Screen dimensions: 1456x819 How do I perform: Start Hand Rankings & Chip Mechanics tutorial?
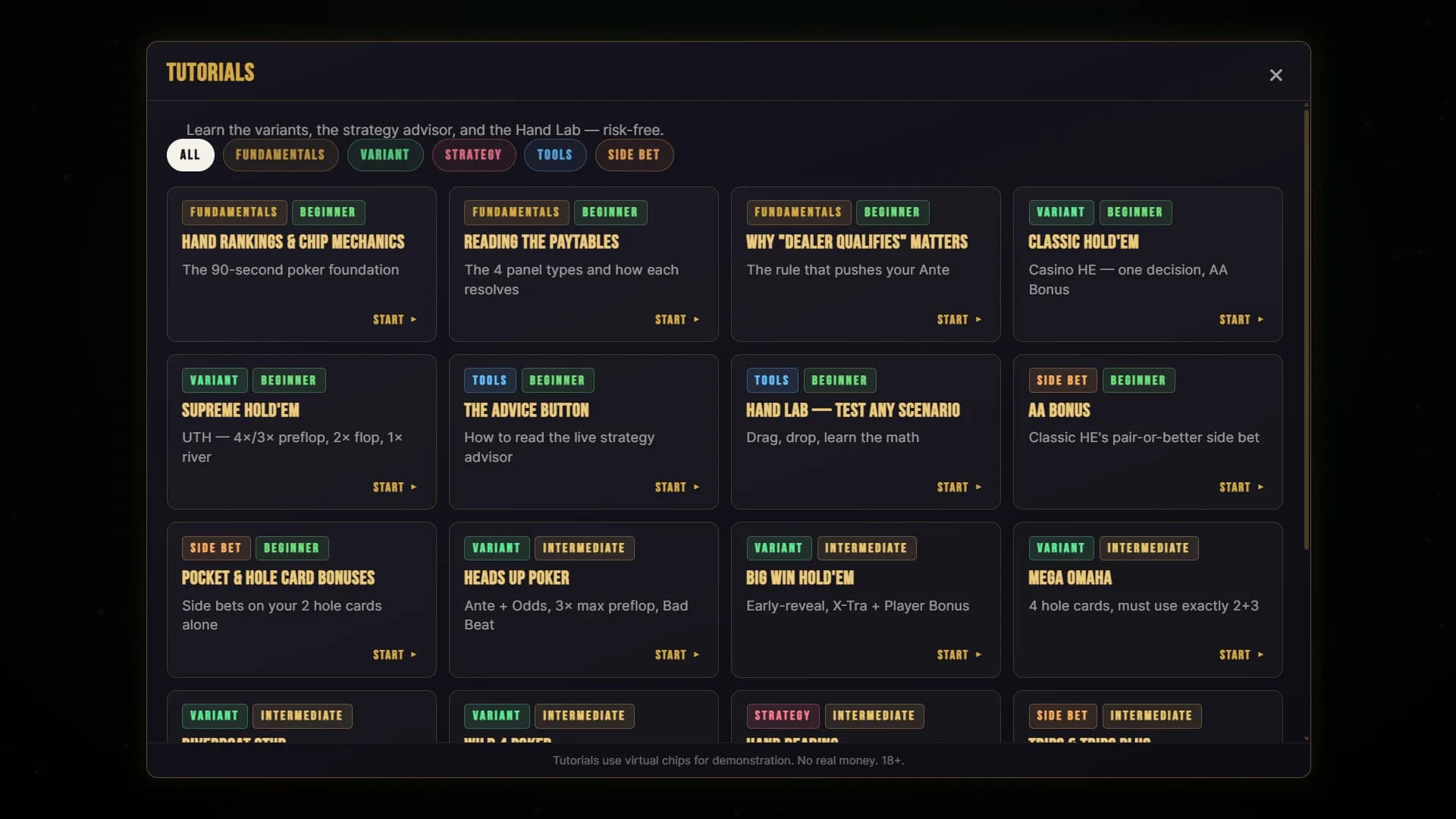[x=395, y=320]
